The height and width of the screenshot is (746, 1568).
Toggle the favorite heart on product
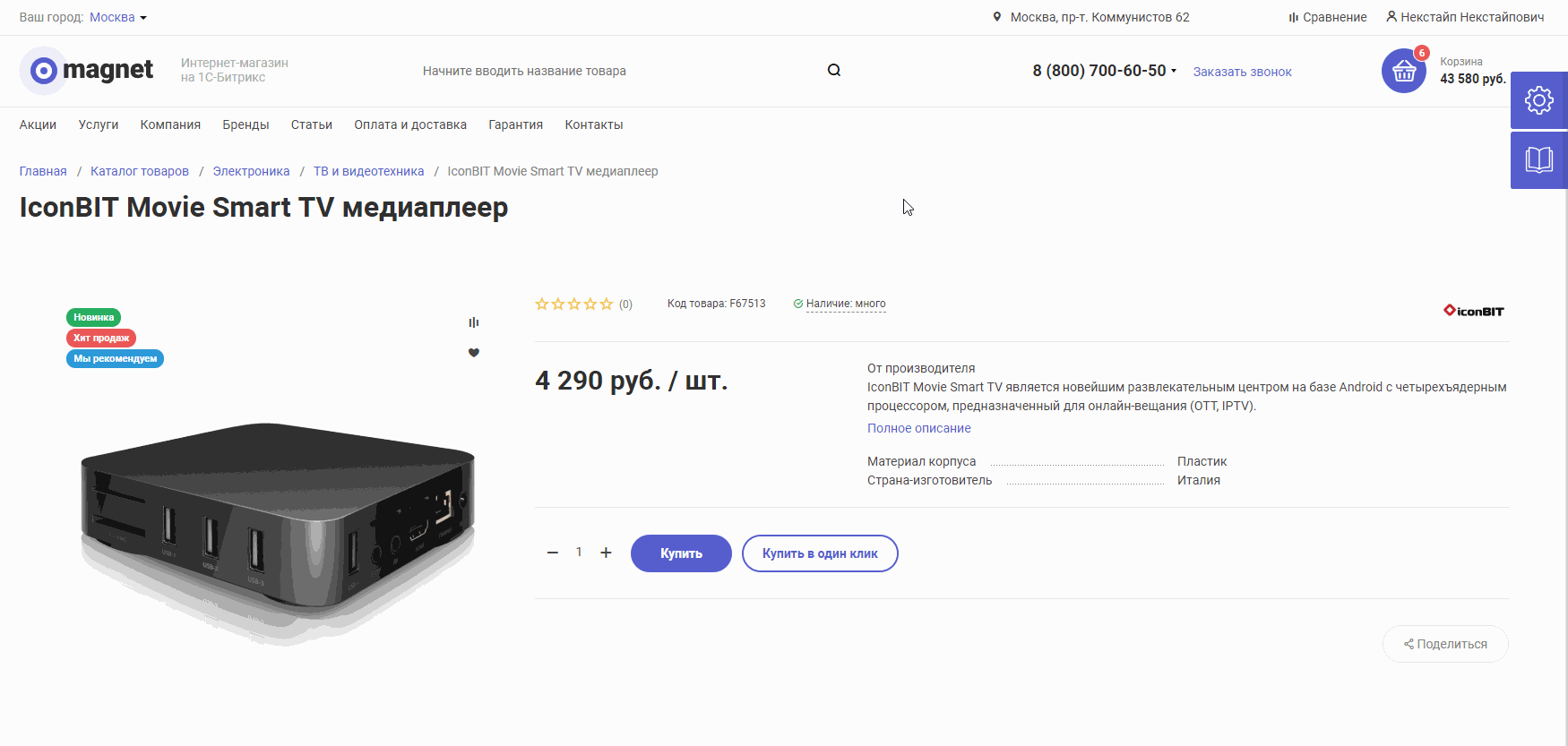(x=474, y=353)
